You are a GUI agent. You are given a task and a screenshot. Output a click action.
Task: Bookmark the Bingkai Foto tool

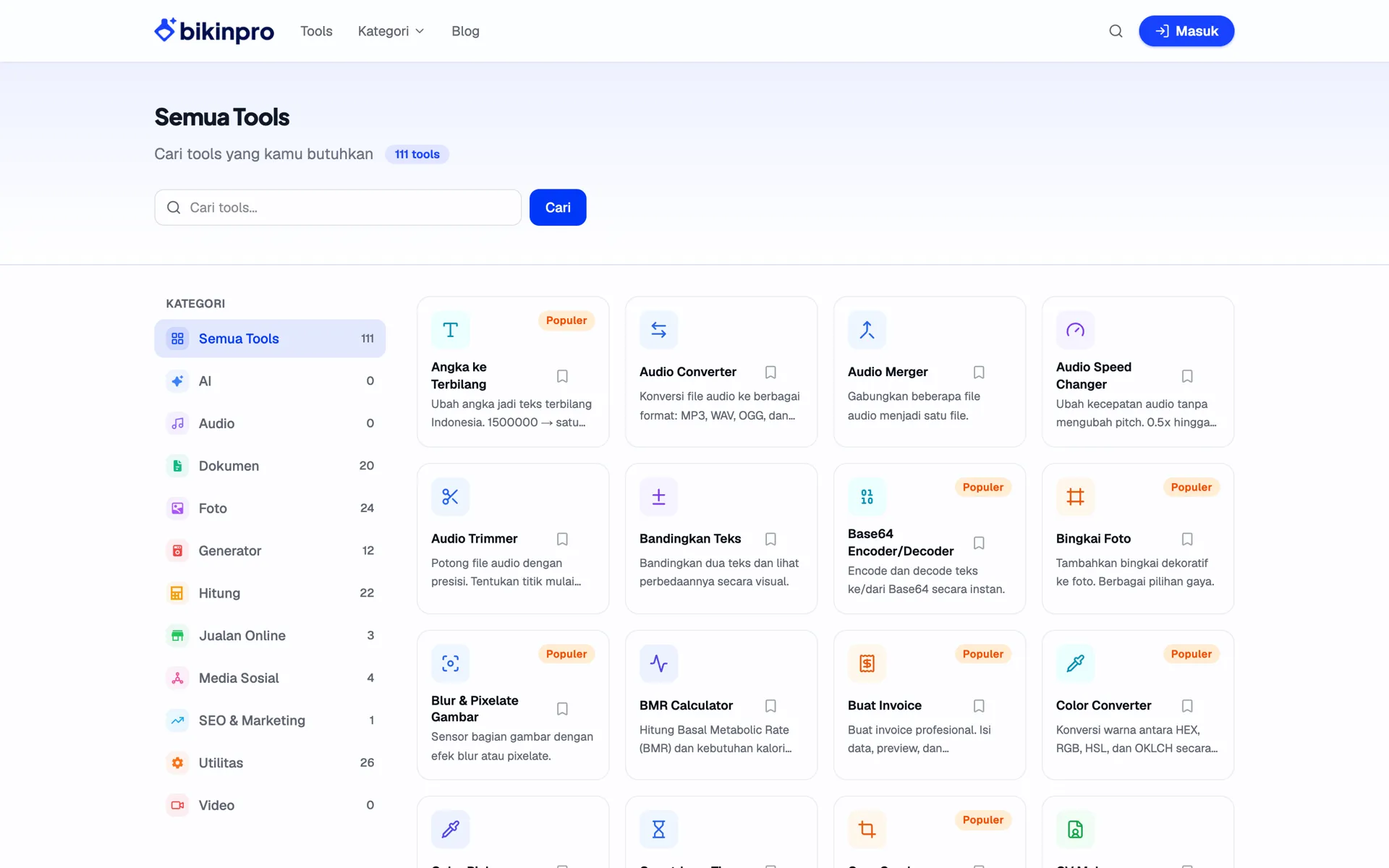pos(1187,539)
